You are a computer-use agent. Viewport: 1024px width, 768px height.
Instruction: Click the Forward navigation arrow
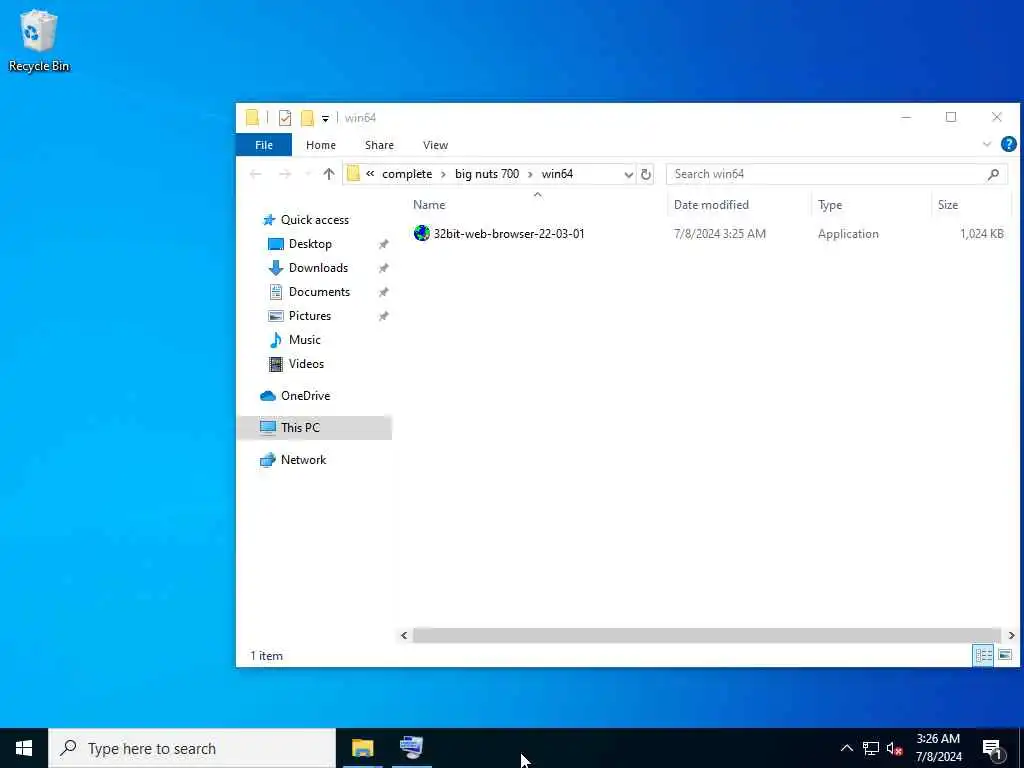285,174
